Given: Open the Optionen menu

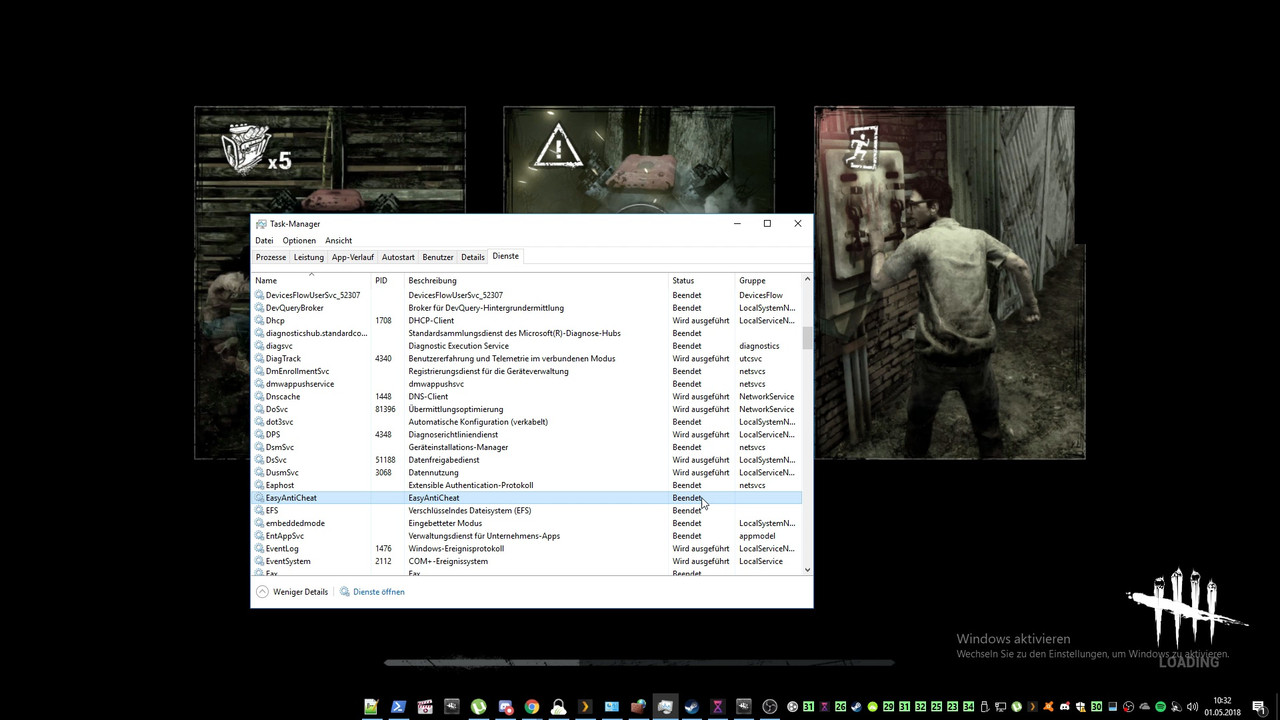Looking at the screenshot, I should [x=299, y=241].
